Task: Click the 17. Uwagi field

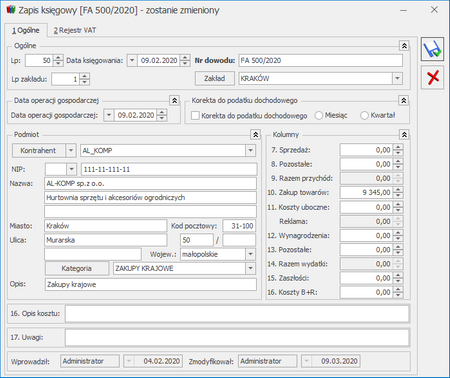Action: point(237,337)
